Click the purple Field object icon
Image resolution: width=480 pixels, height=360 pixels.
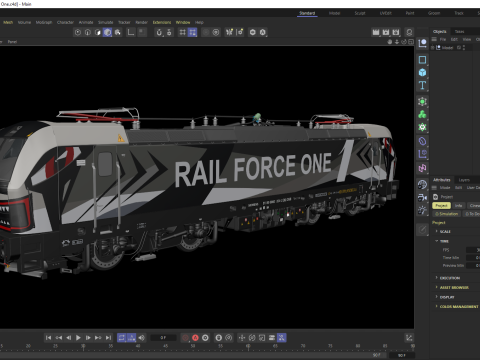422,154
